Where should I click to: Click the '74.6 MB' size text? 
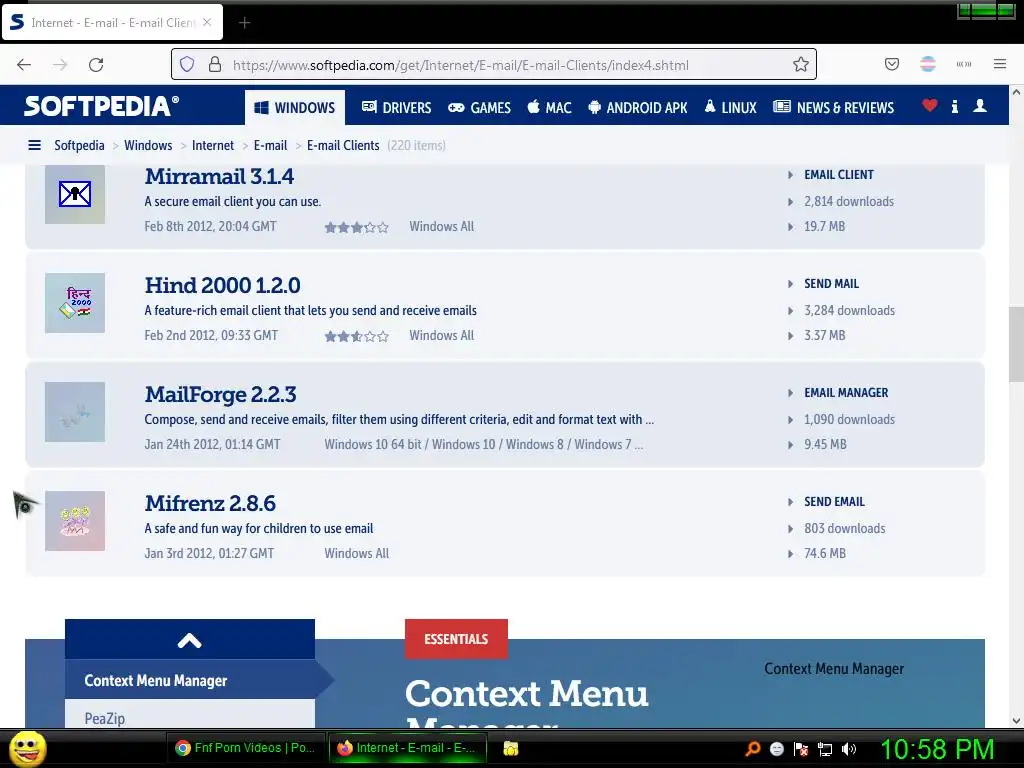coord(825,553)
